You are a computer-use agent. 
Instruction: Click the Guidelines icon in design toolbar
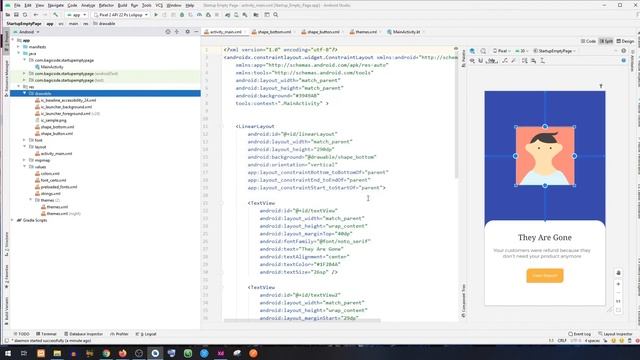(542, 60)
